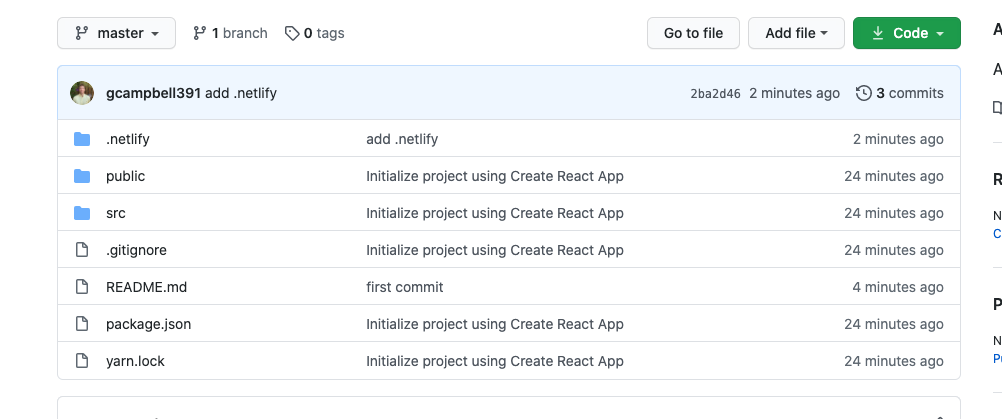Expand the Add file dropdown
This screenshot has width=1002, height=419.
point(796,33)
